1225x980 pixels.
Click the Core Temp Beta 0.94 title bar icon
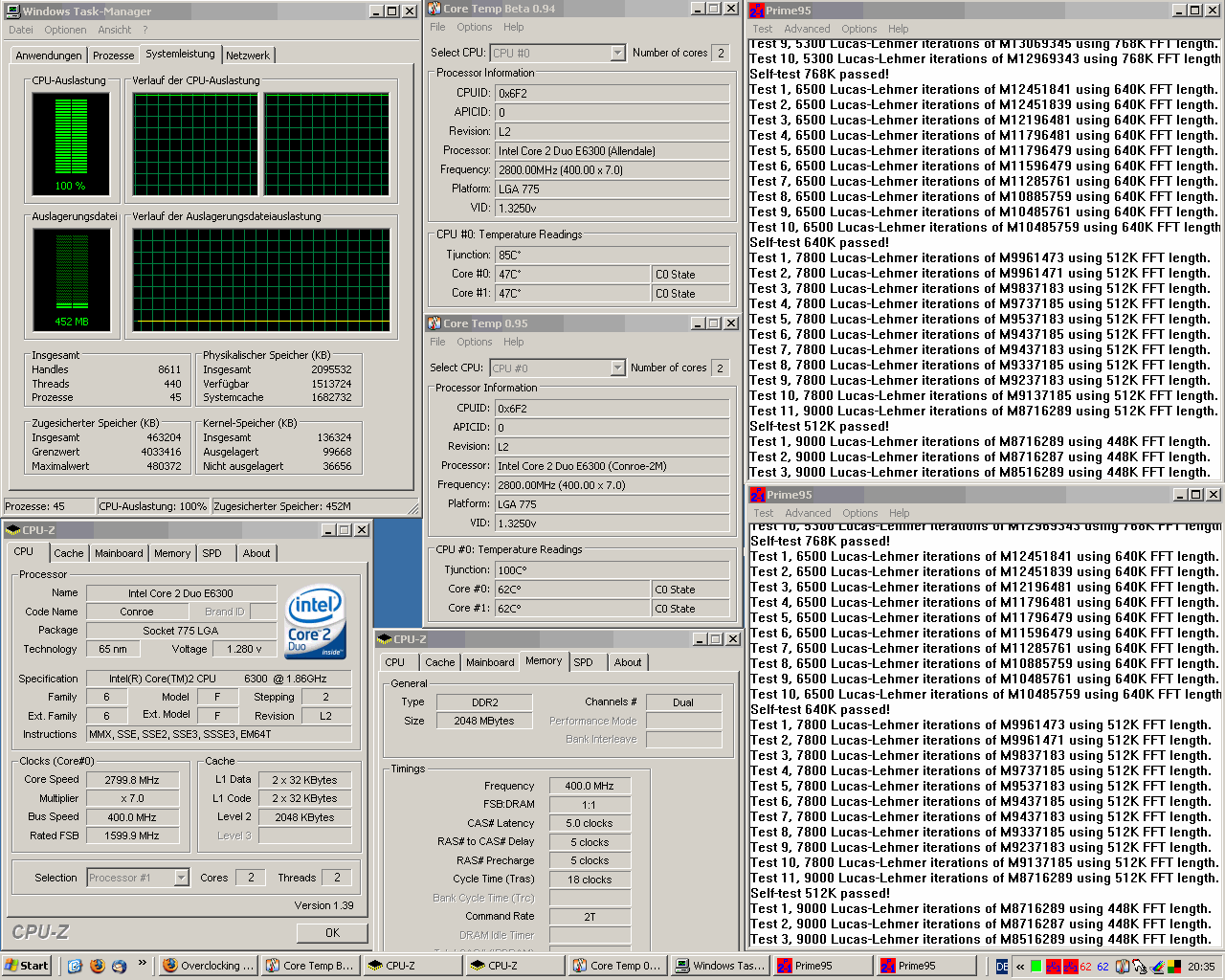click(434, 9)
